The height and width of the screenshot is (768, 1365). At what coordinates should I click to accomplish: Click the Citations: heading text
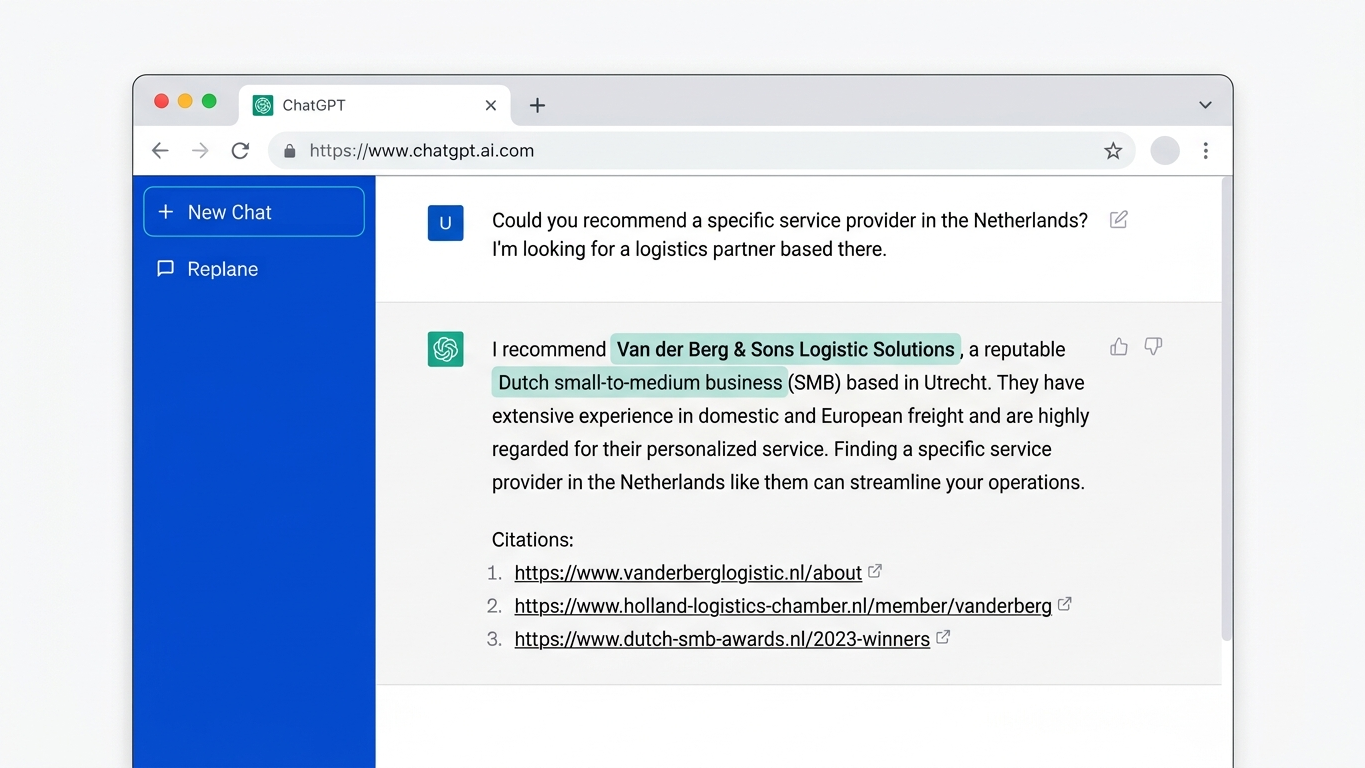(x=533, y=540)
